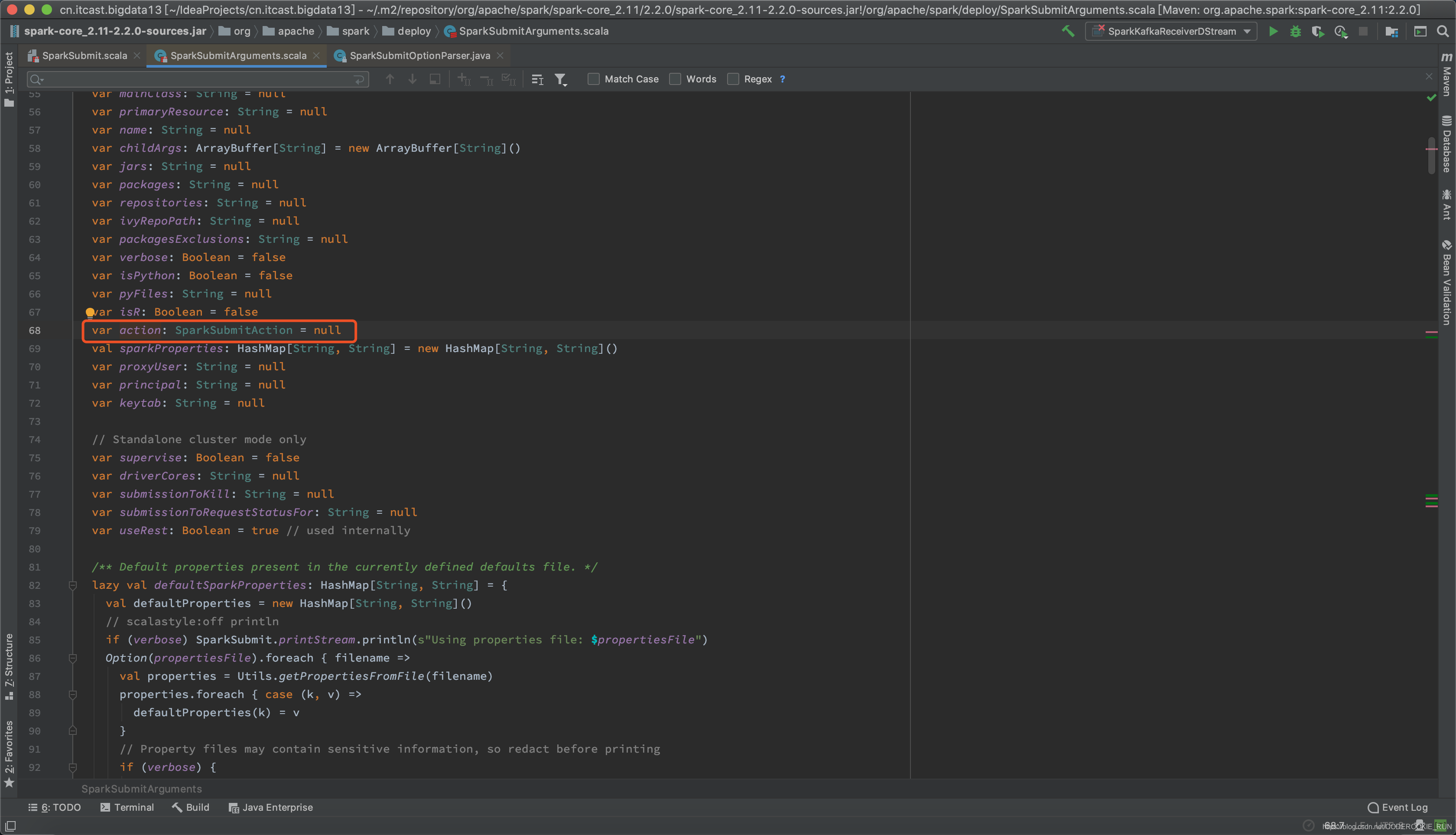
Task: Open the Project tool window
Action: tap(9, 78)
